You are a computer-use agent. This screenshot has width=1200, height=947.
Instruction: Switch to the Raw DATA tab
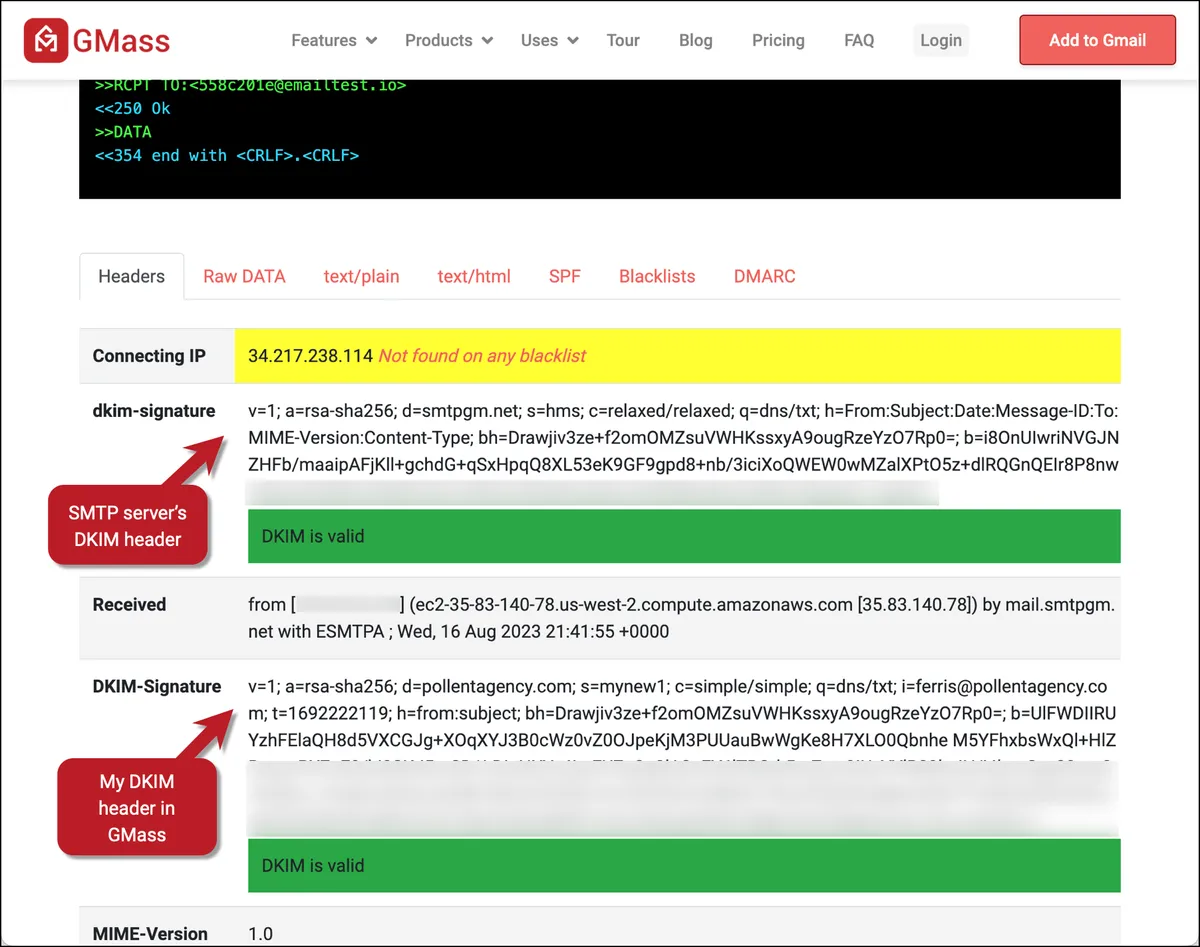pyautogui.click(x=244, y=276)
